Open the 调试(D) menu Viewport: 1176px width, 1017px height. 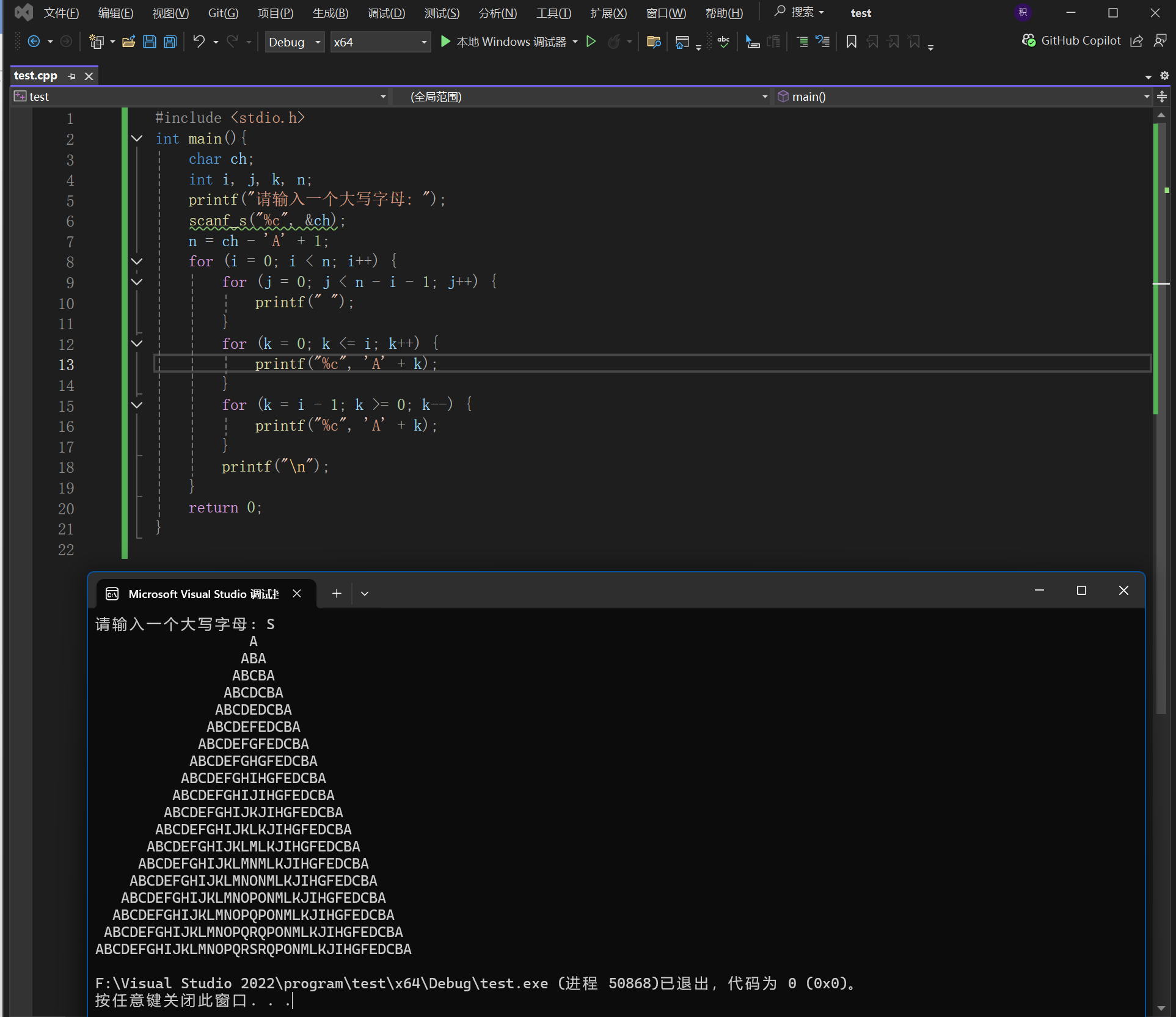pyautogui.click(x=386, y=13)
